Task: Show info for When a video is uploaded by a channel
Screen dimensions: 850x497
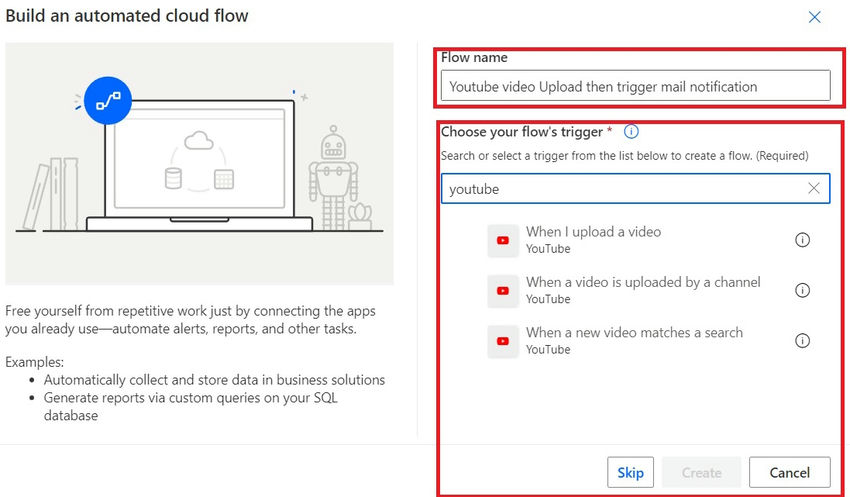Action: (x=802, y=290)
